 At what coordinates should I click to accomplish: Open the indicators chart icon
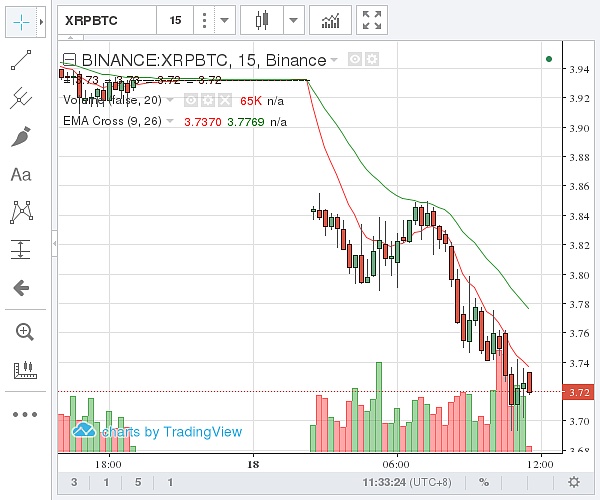(x=330, y=19)
